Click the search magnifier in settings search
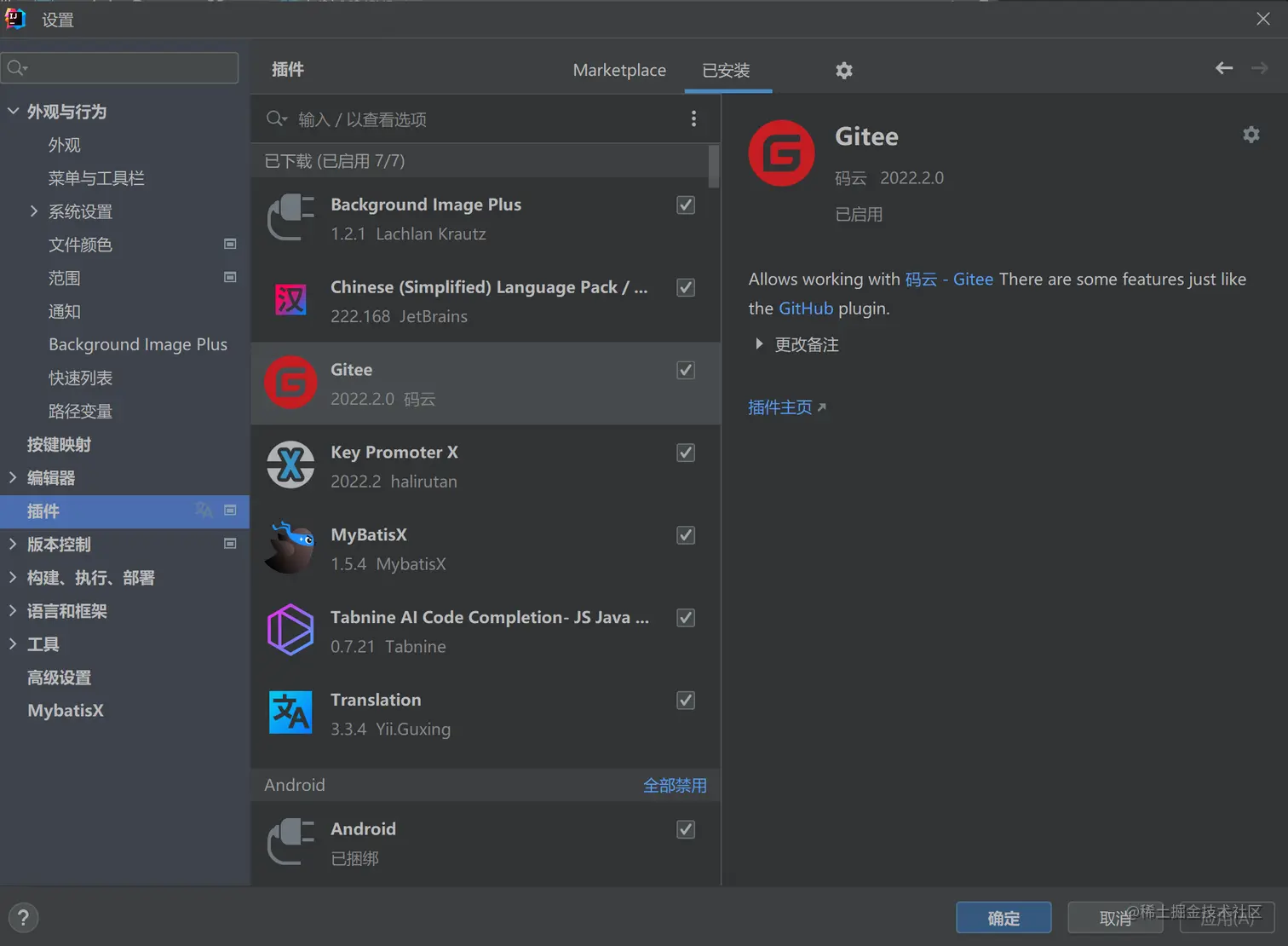1288x946 pixels. [x=16, y=68]
